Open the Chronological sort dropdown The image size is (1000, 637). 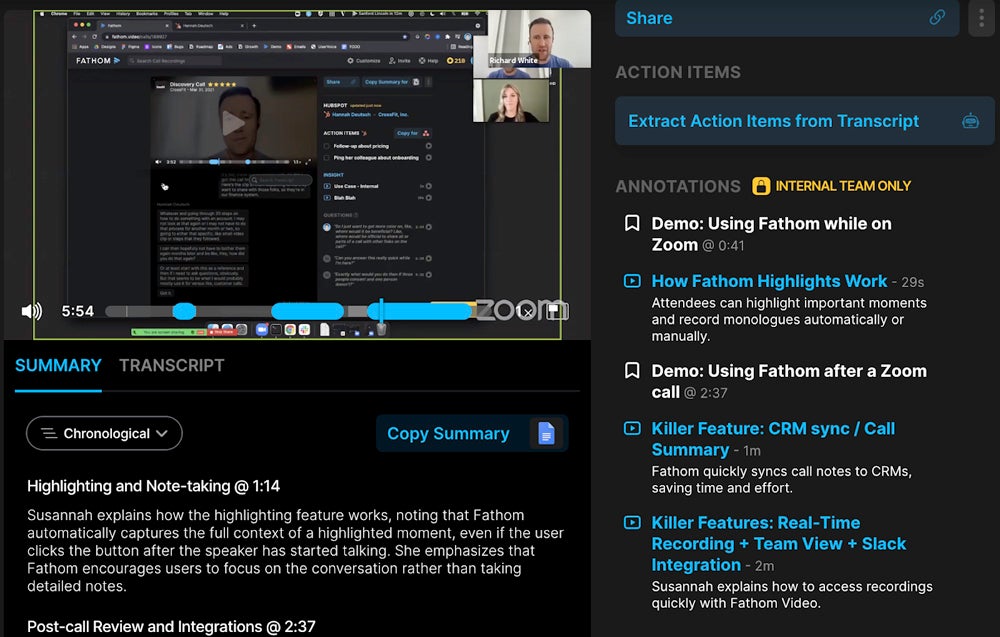coord(104,433)
